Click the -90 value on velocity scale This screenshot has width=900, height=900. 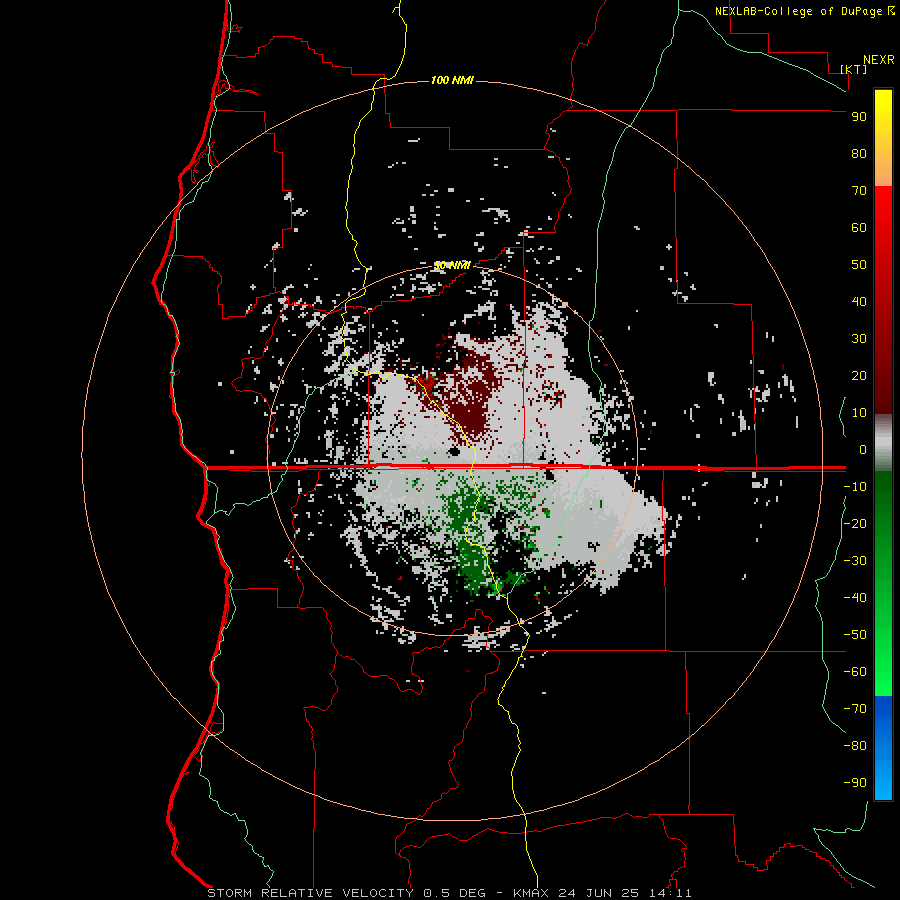coord(855,783)
